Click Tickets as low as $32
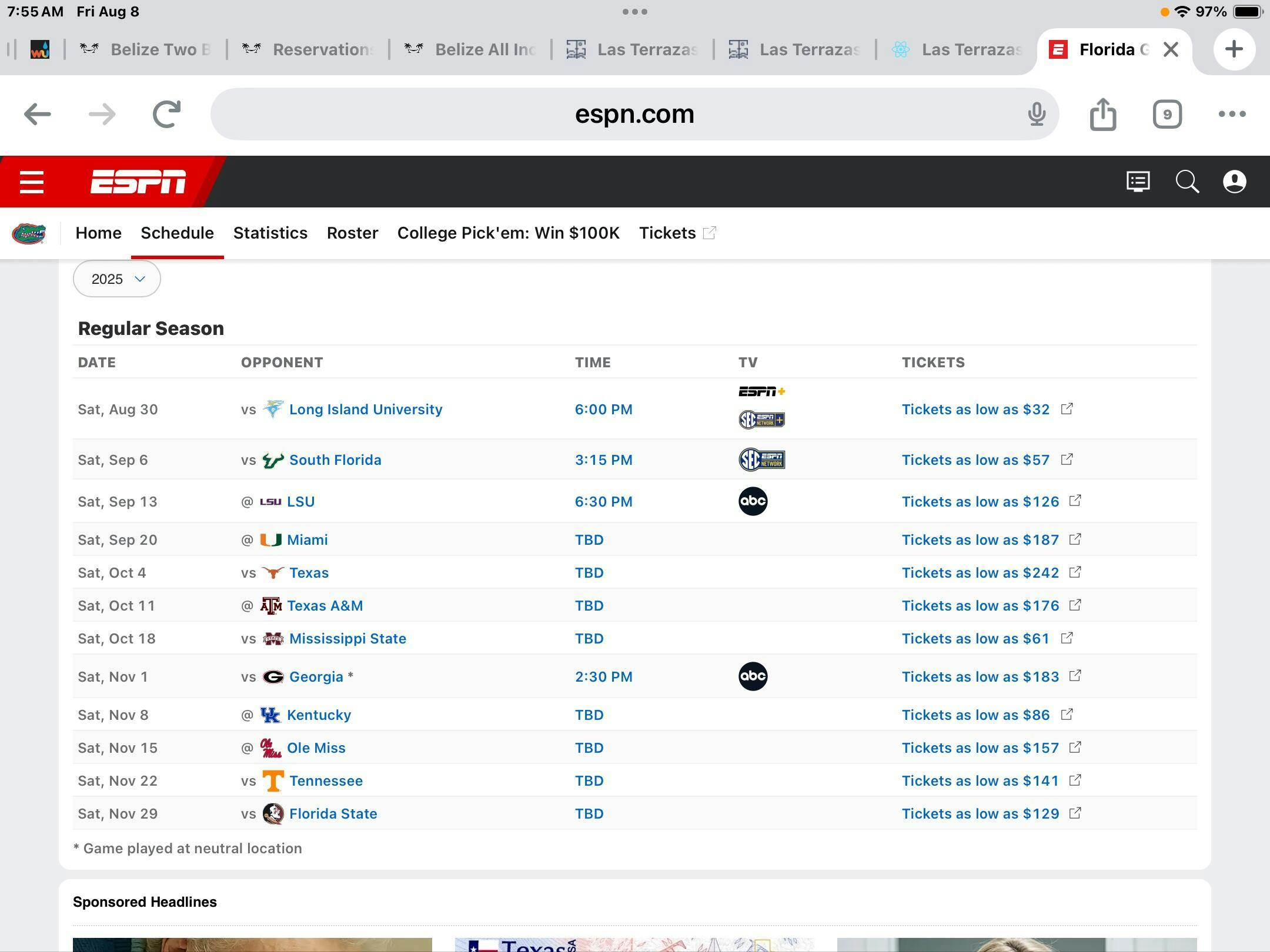 coord(975,409)
